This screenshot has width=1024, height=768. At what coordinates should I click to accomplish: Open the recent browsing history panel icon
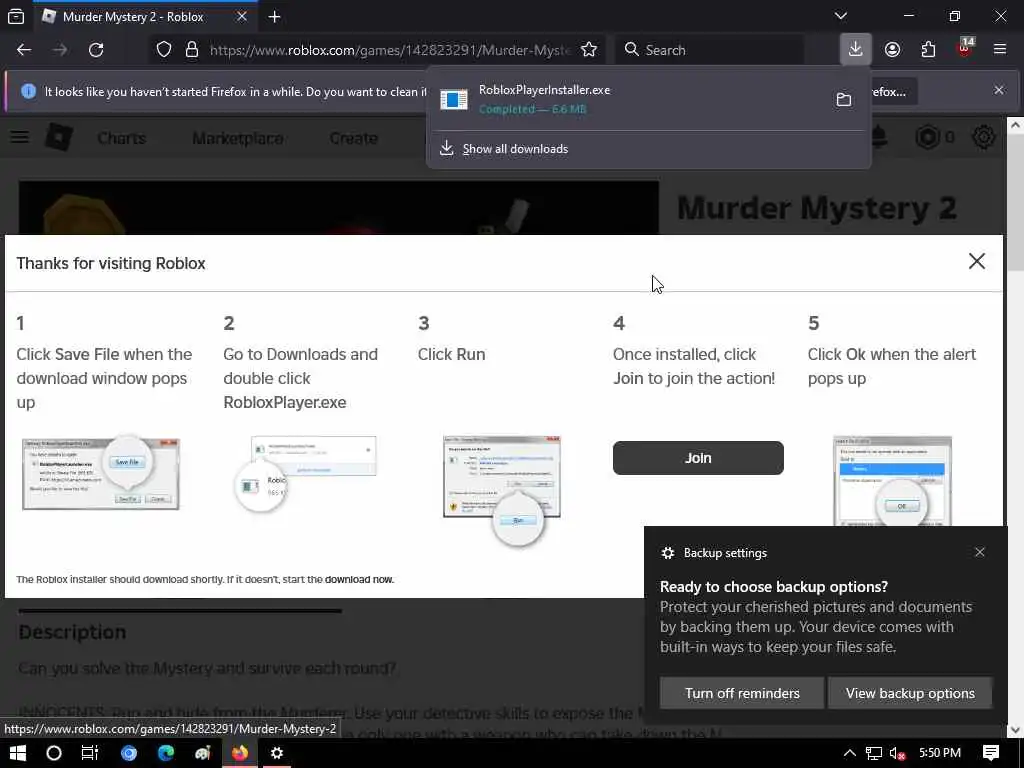pos(16,16)
